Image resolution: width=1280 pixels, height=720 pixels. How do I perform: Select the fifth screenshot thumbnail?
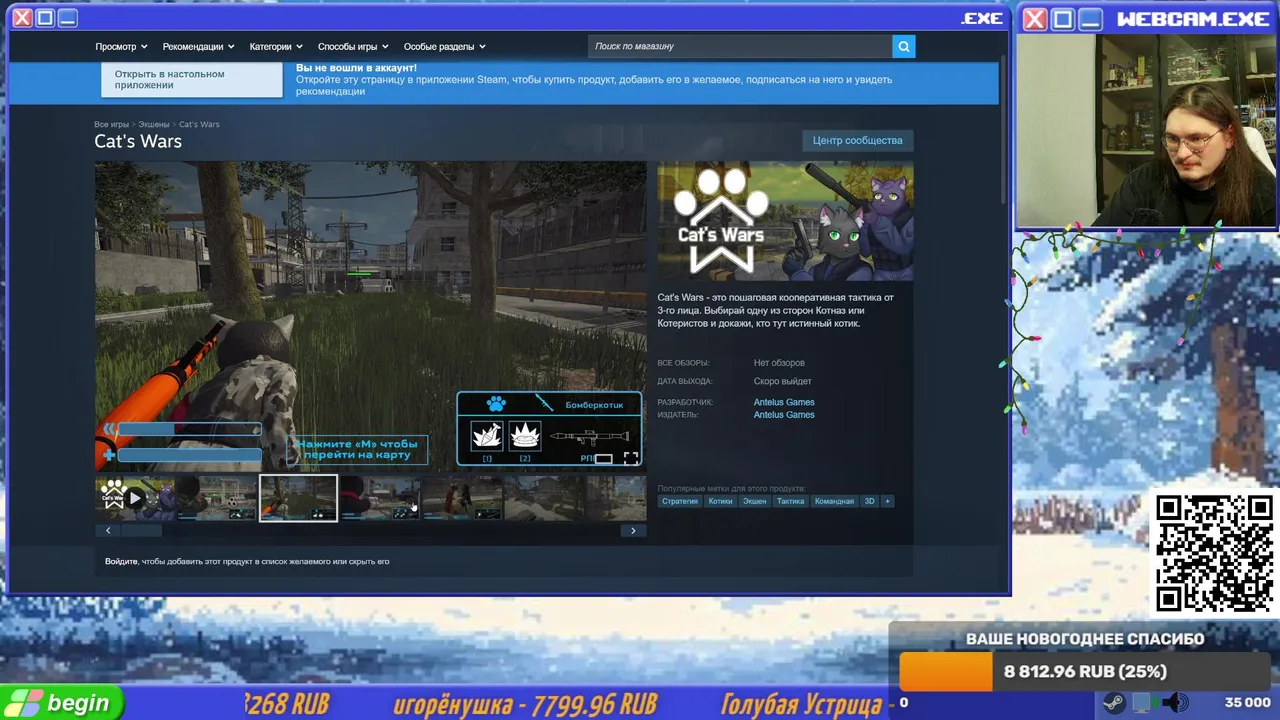pos(462,498)
